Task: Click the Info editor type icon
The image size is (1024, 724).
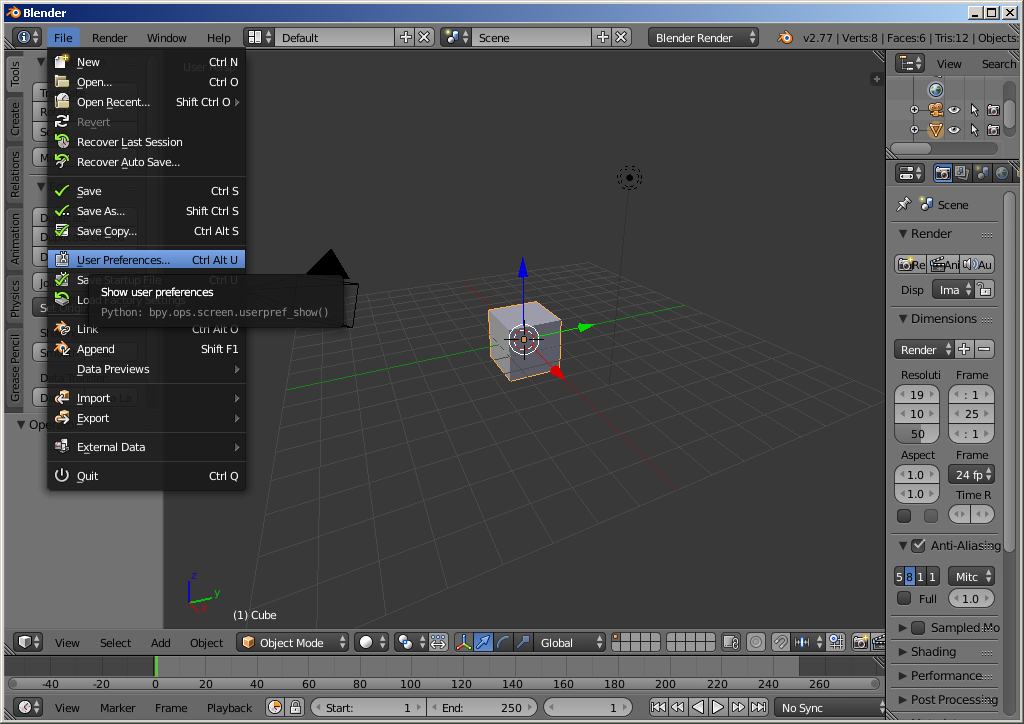Action: pyautogui.click(x=27, y=37)
